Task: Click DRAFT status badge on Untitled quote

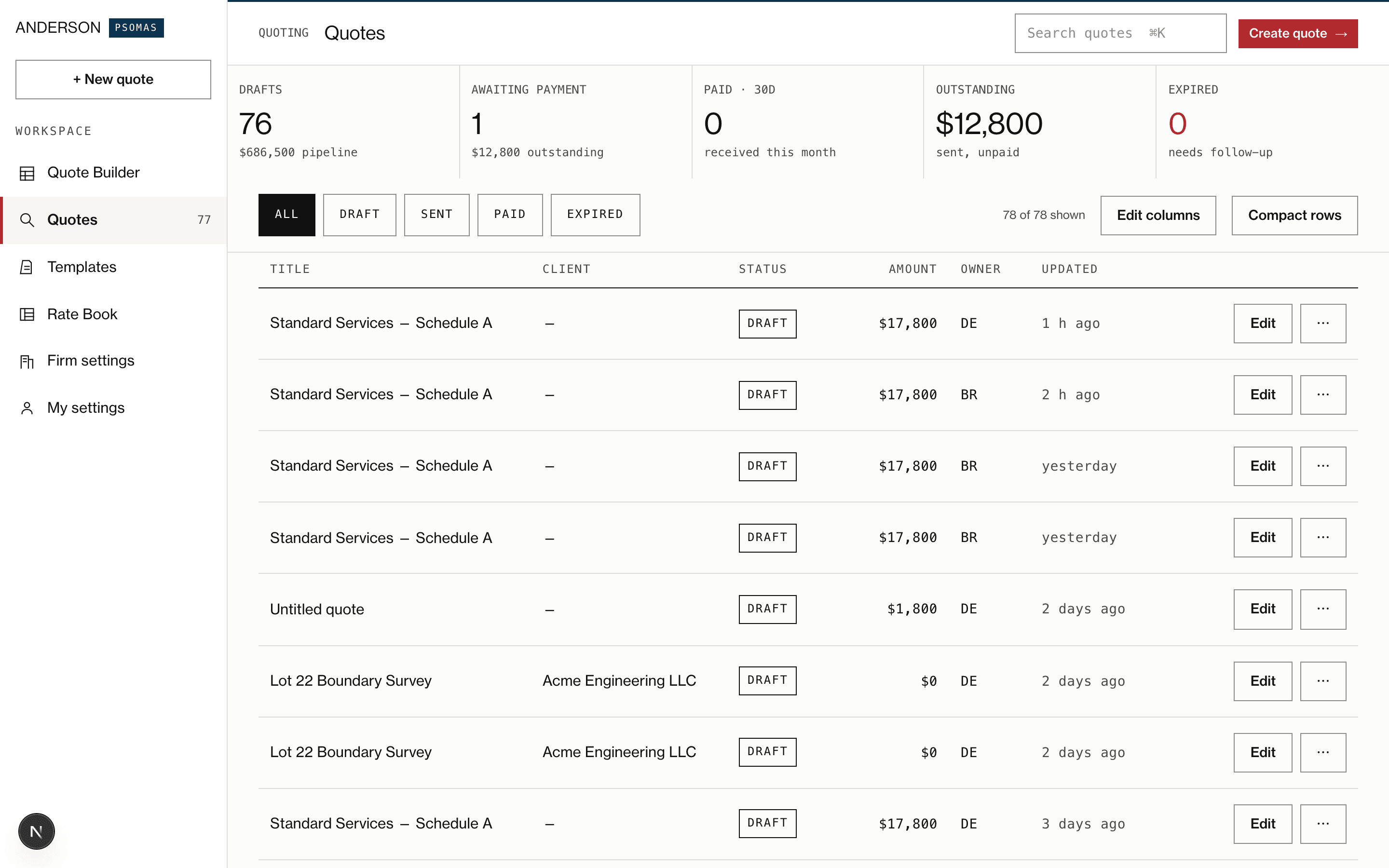Action: coord(767,609)
